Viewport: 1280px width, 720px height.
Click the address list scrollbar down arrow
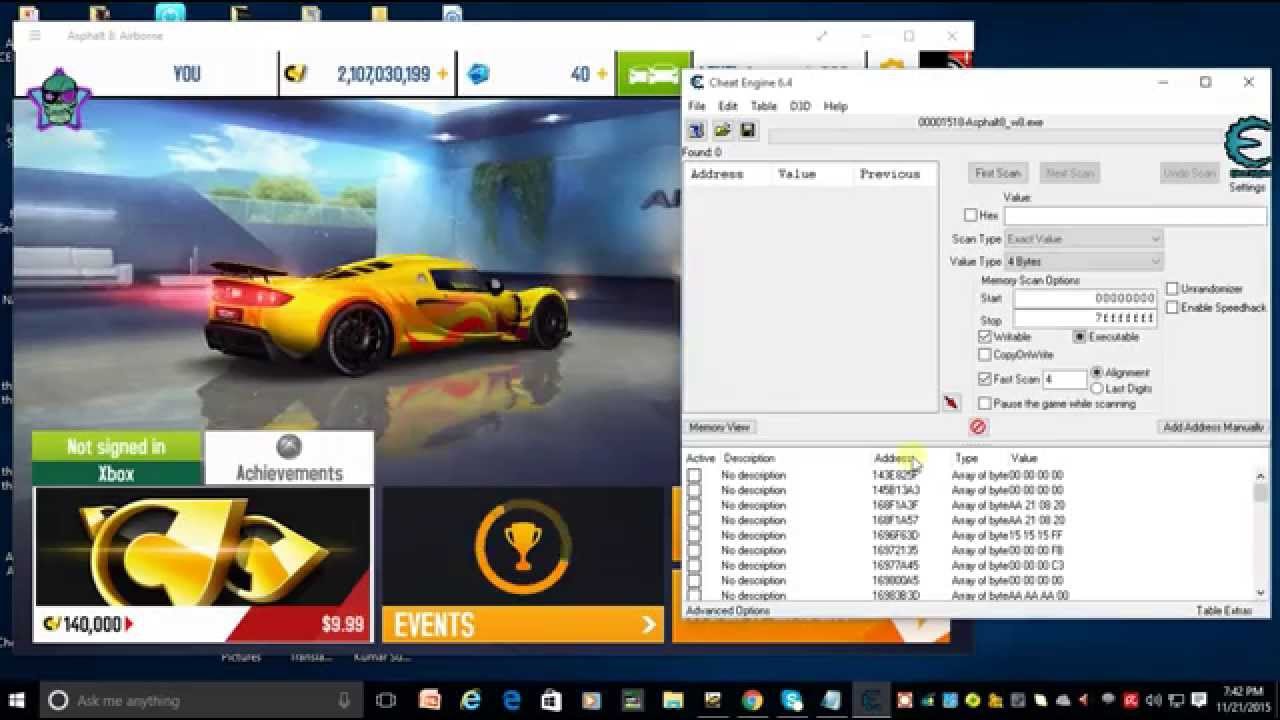click(x=1259, y=594)
